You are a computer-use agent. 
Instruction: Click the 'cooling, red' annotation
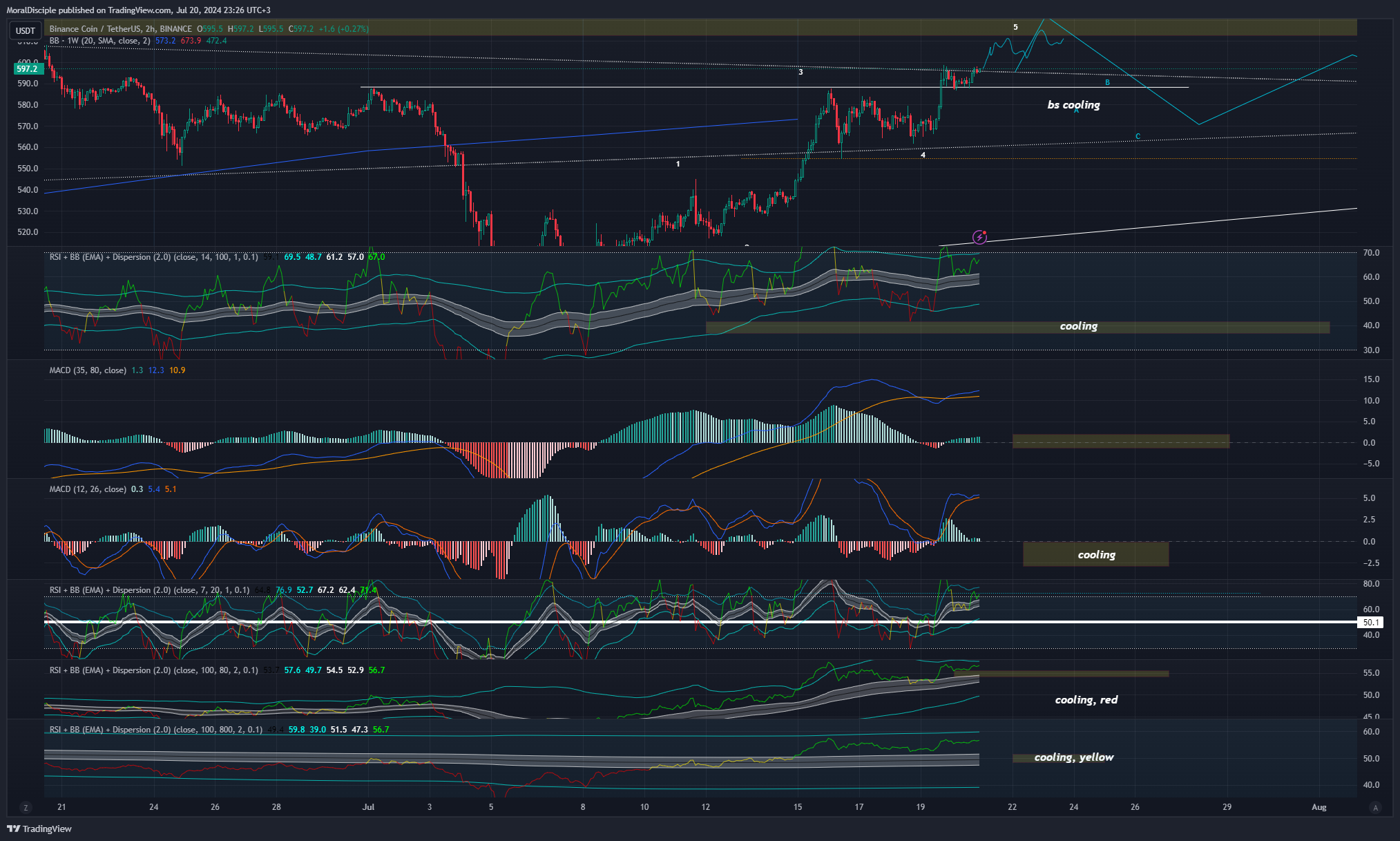point(1086,700)
